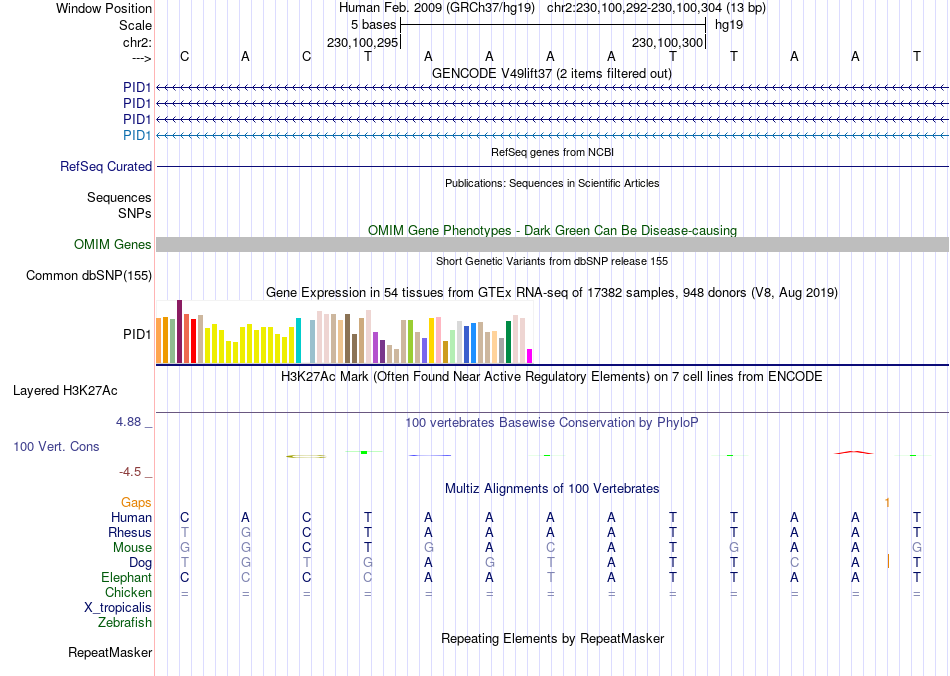Screen dimensions: 950x676
Task: Open the Layered H3K27Ac track label
Action: [65, 391]
